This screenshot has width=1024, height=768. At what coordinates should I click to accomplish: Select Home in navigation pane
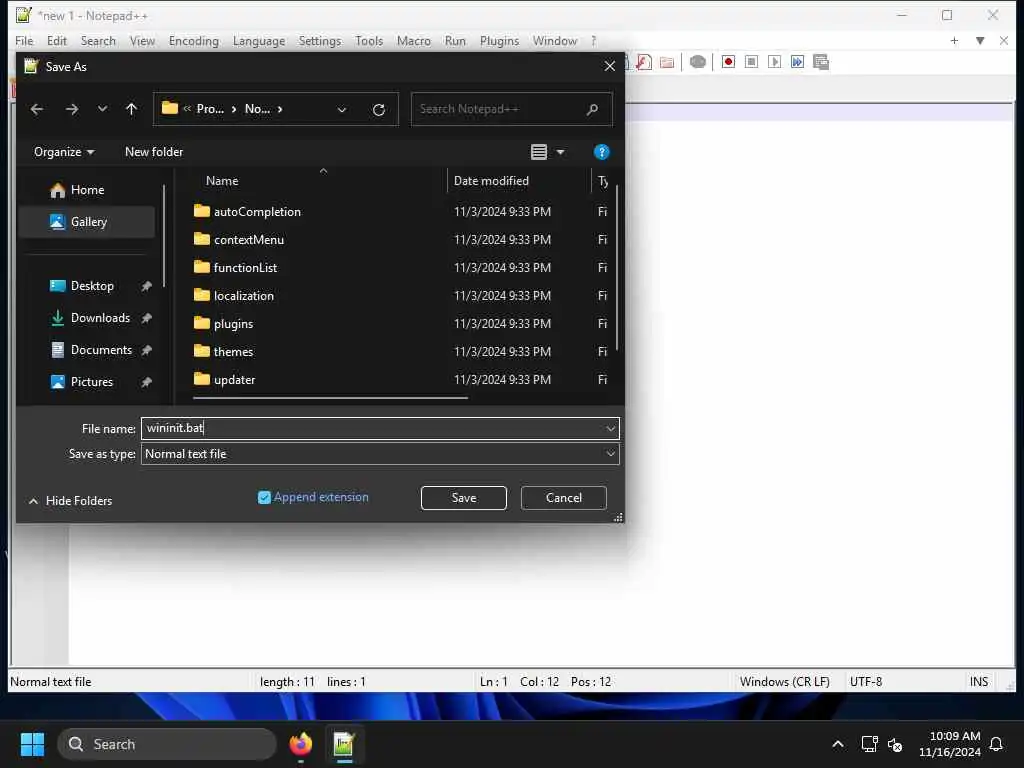(88, 190)
